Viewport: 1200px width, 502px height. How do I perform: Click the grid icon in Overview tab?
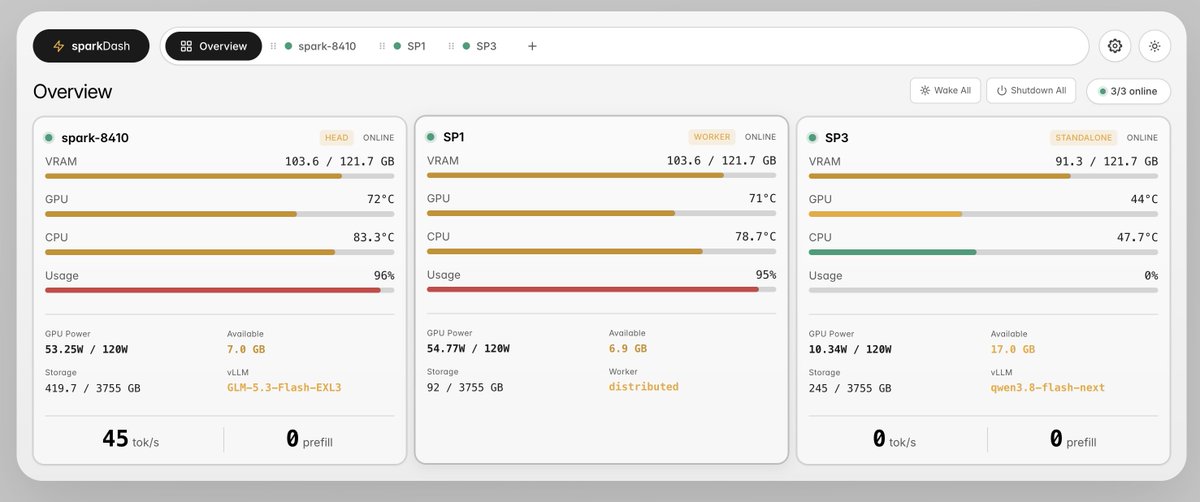pyautogui.click(x=186, y=46)
